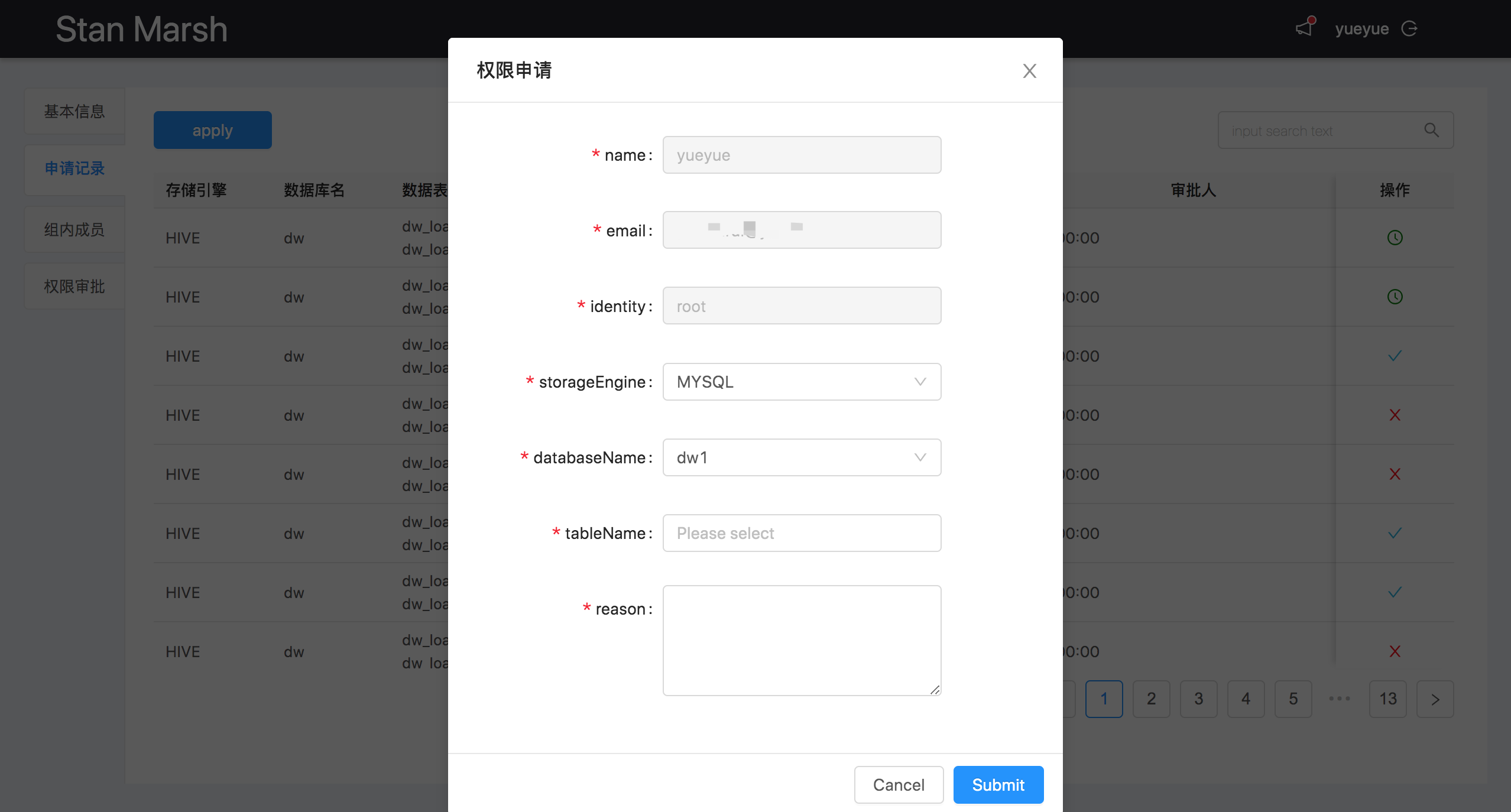The image size is (1511, 812).
Task: Click the next page arrow
Action: 1435,699
